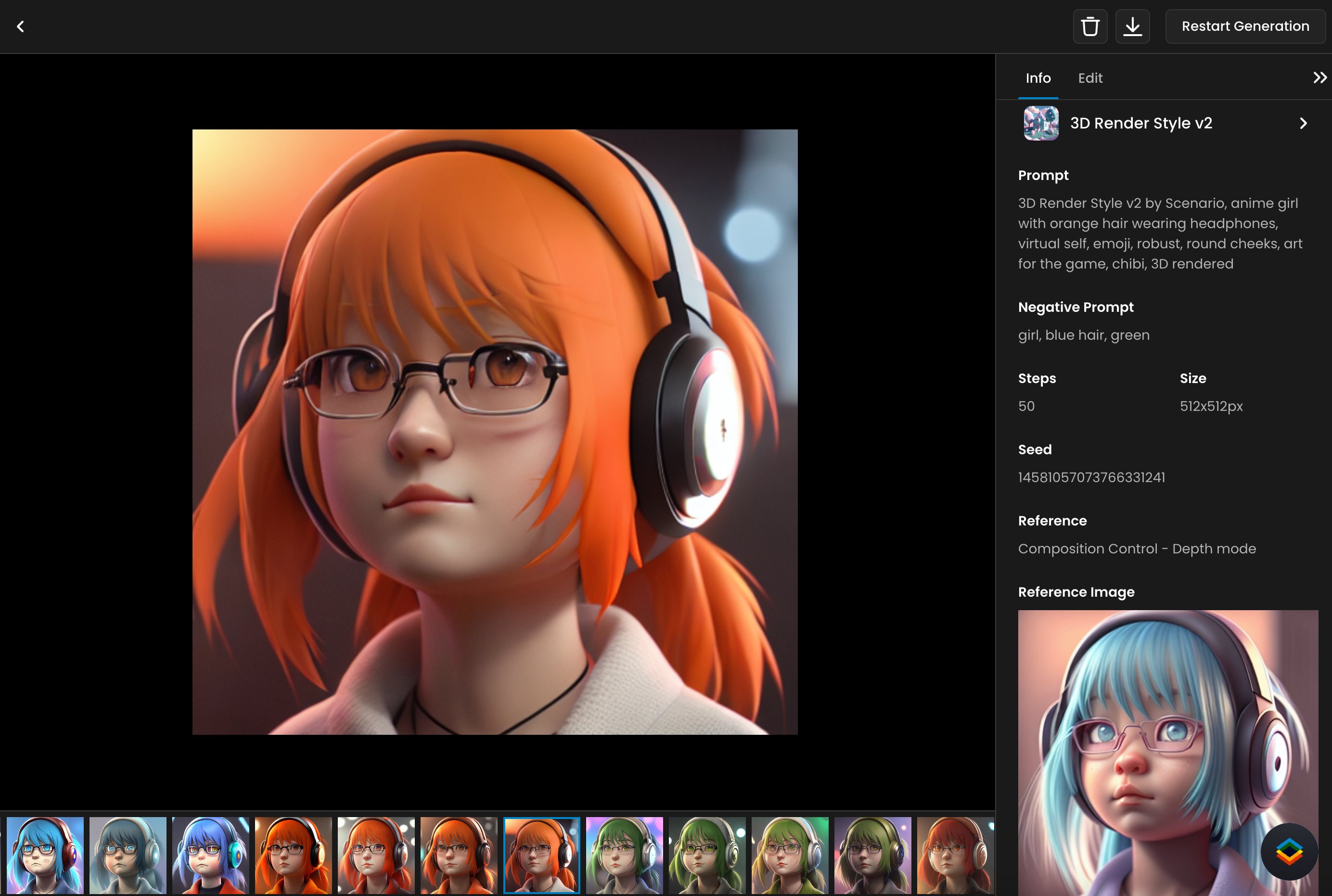Viewport: 1332px width, 896px height.
Task: Click the trash delete icon
Action: coord(1090,26)
